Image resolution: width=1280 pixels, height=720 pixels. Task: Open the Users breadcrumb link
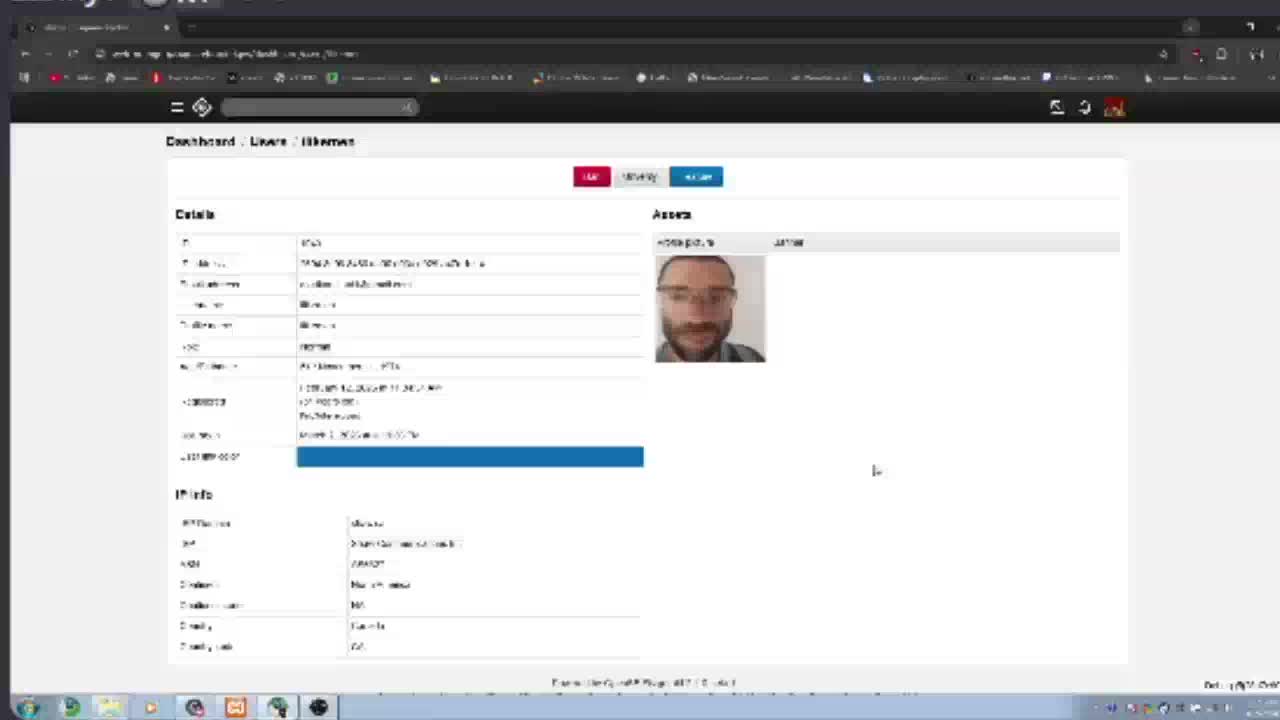[x=267, y=141]
